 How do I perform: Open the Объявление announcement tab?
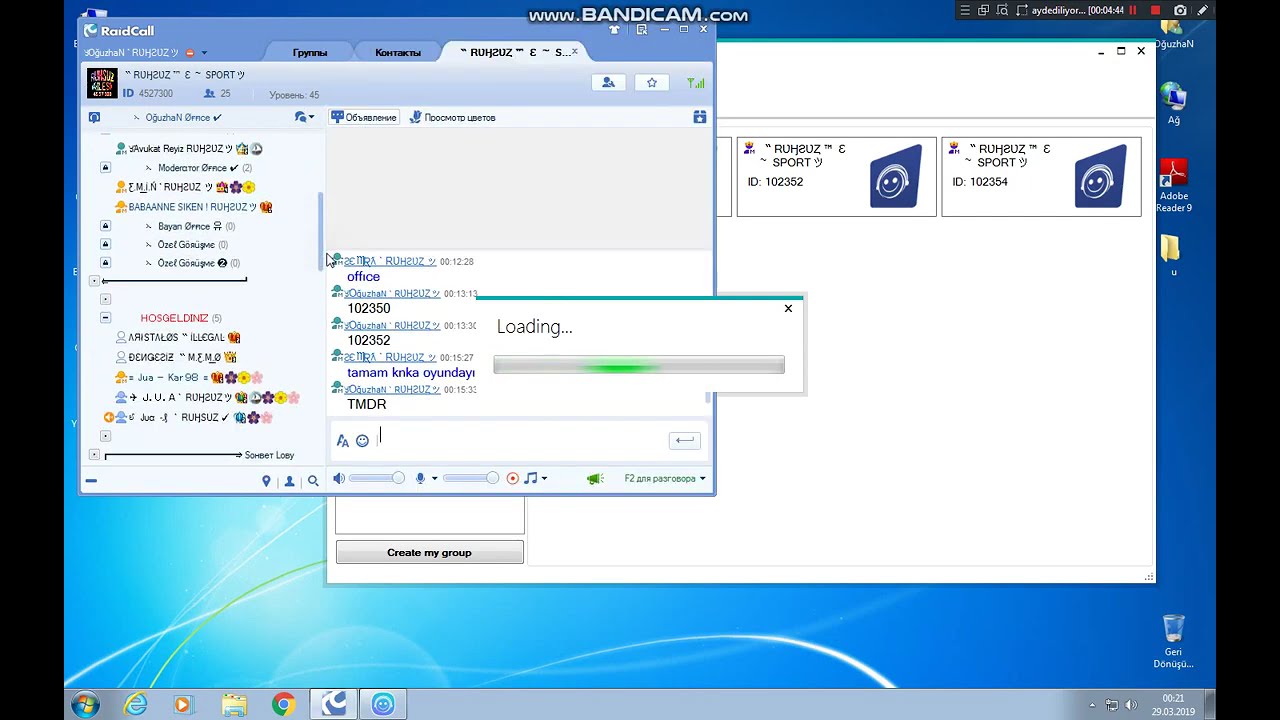coord(364,117)
